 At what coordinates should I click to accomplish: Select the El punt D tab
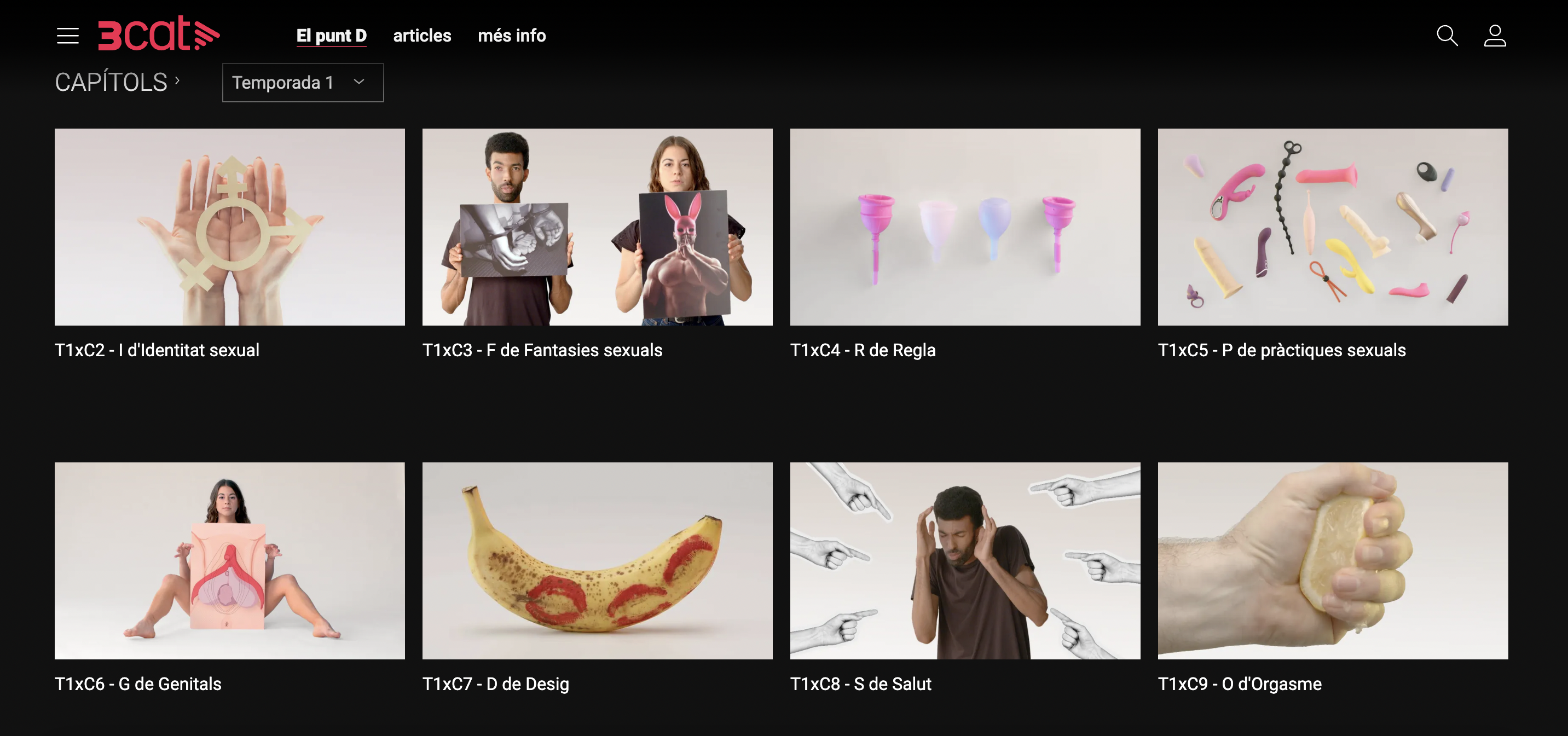click(x=331, y=36)
